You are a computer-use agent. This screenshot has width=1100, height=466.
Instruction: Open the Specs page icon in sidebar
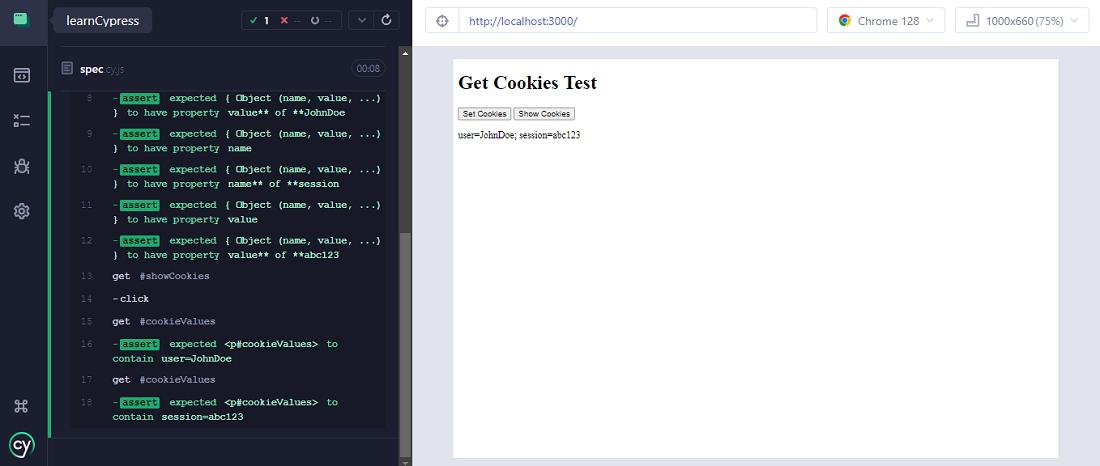[22, 75]
